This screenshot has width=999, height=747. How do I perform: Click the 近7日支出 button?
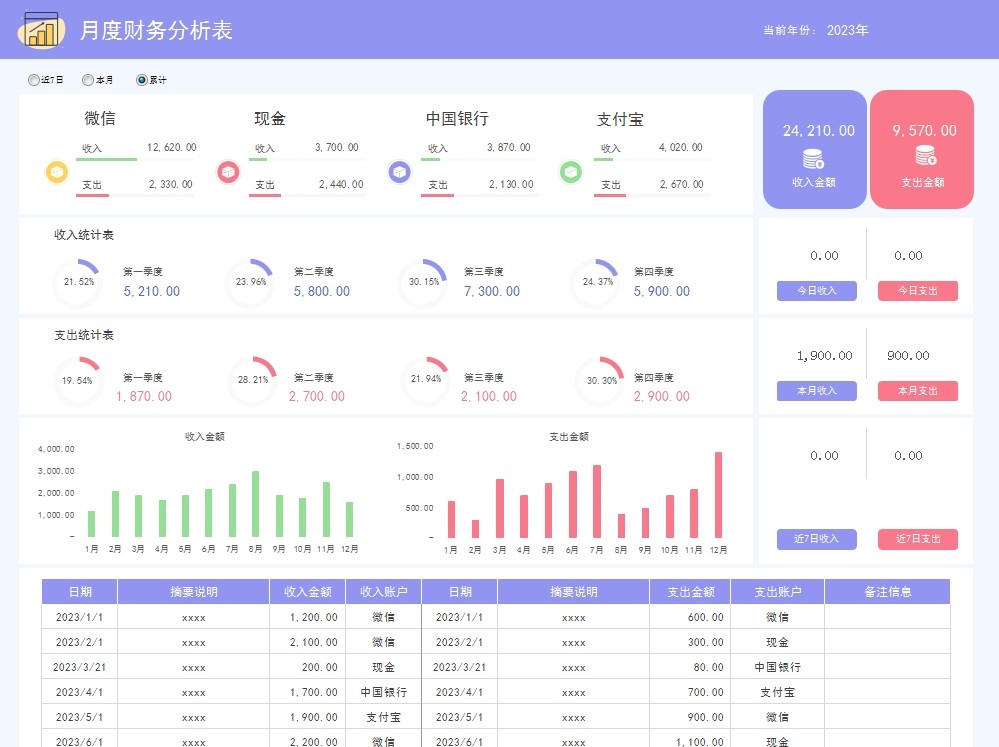coord(917,539)
